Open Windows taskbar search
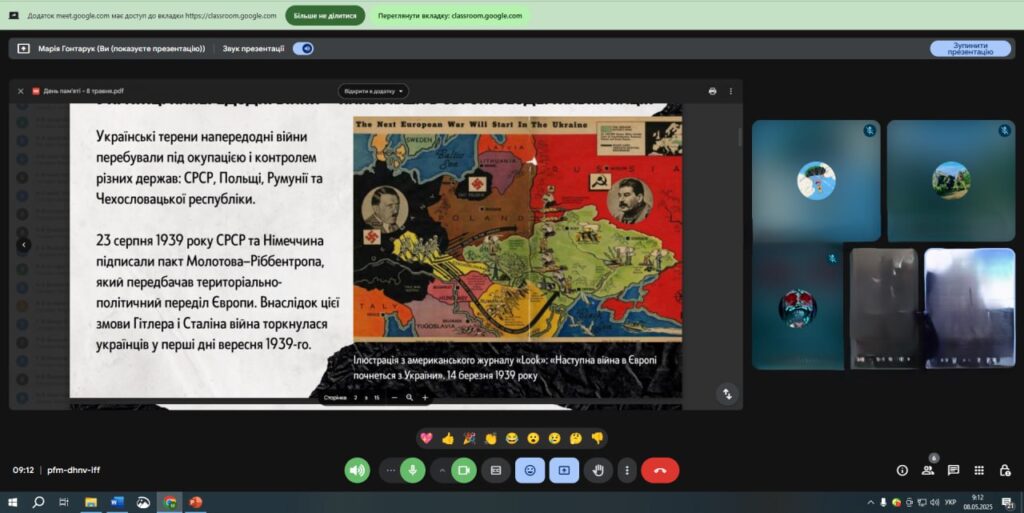This screenshot has height=513, width=1024. (x=38, y=502)
